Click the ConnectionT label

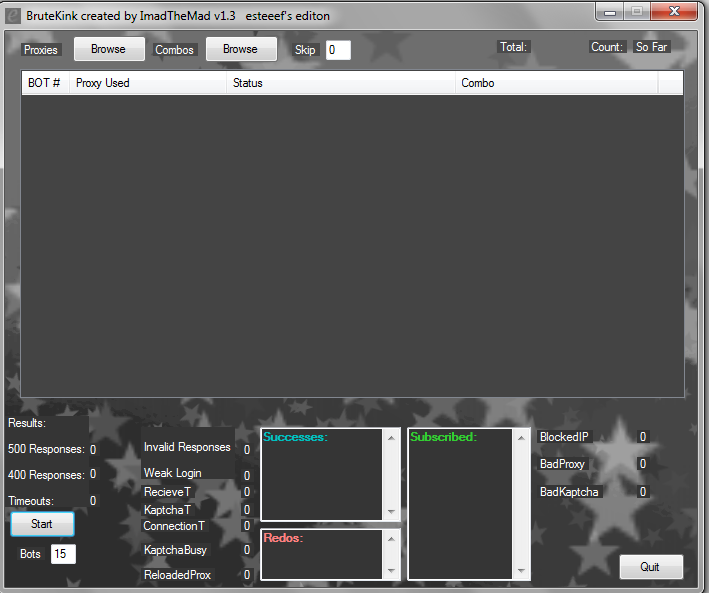pos(174,526)
